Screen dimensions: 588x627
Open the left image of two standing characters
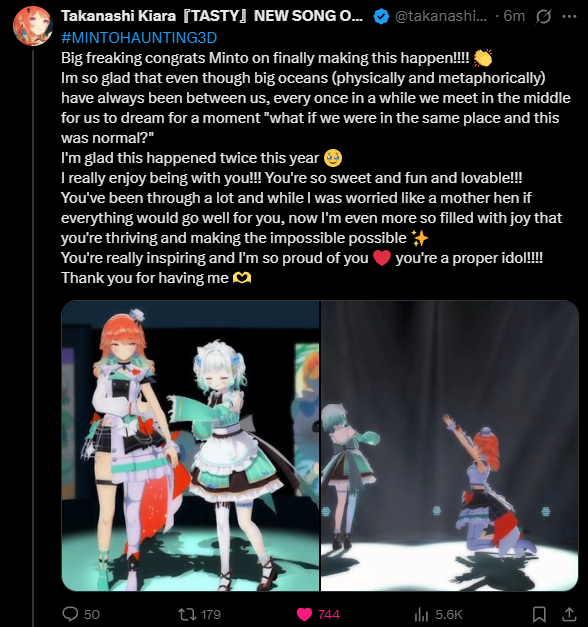pos(190,445)
